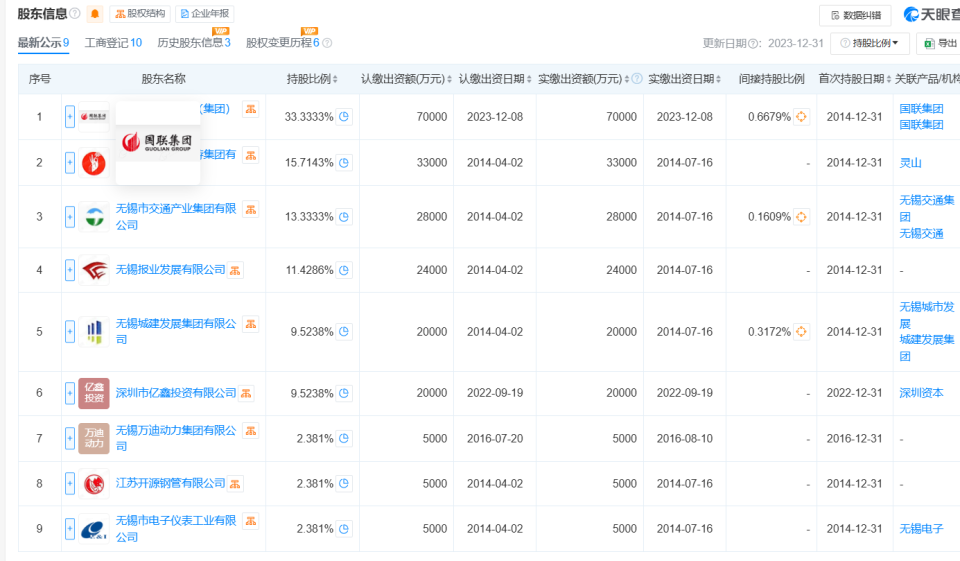The height and width of the screenshot is (561, 960).
Task: Switch to 历史股东信息 tab
Action: [193, 43]
